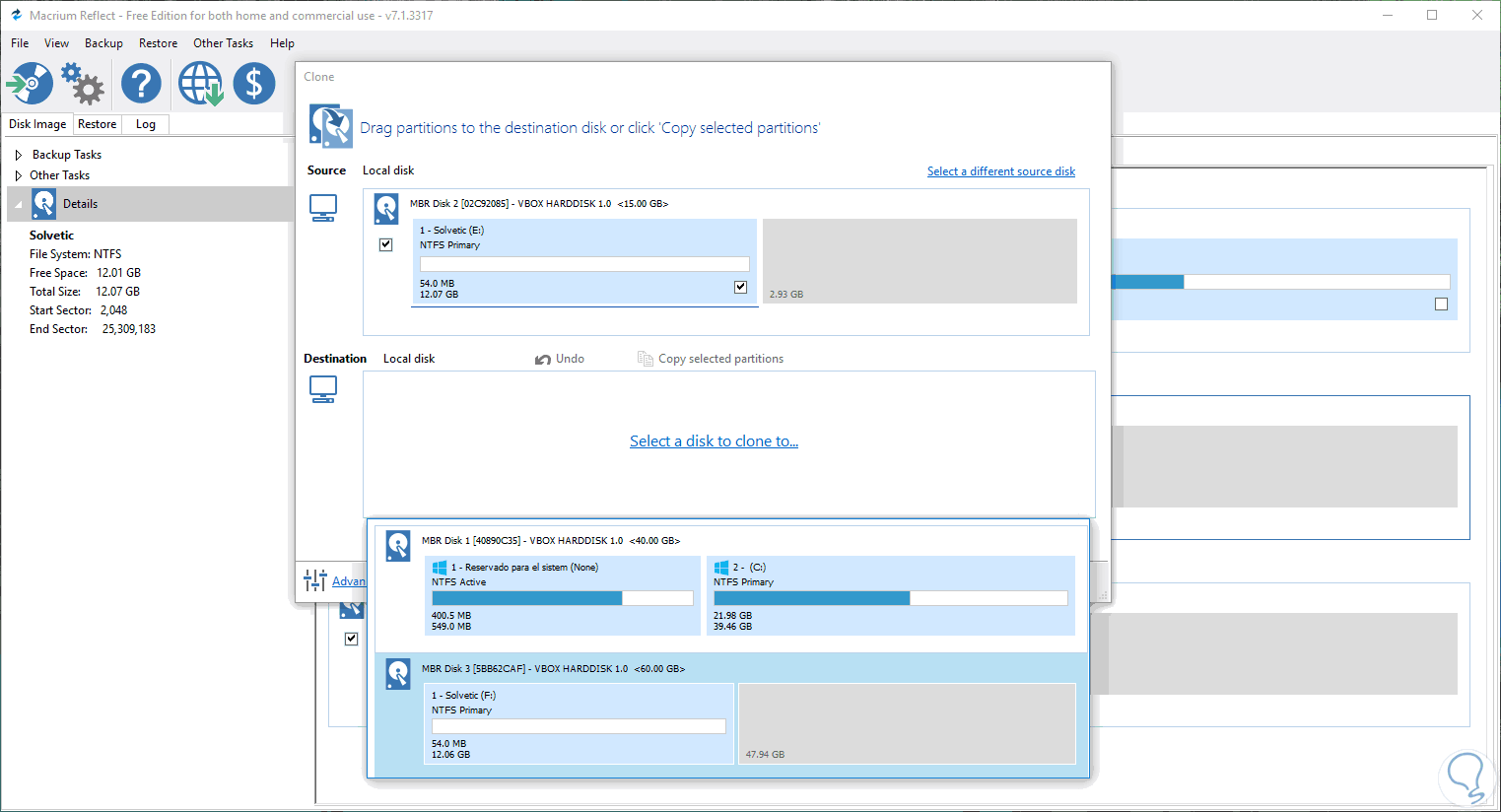Click the Solvetic (F:) usage bar
This screenshot has height=812, width=1501.
click(579, 726)
